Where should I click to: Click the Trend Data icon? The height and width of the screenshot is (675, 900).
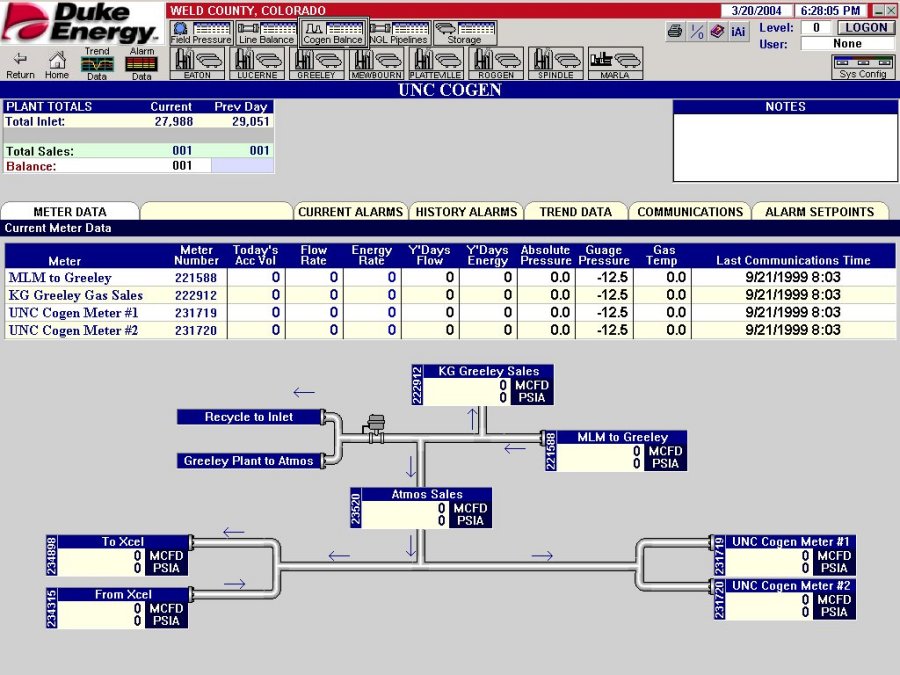tap(97, 62)
